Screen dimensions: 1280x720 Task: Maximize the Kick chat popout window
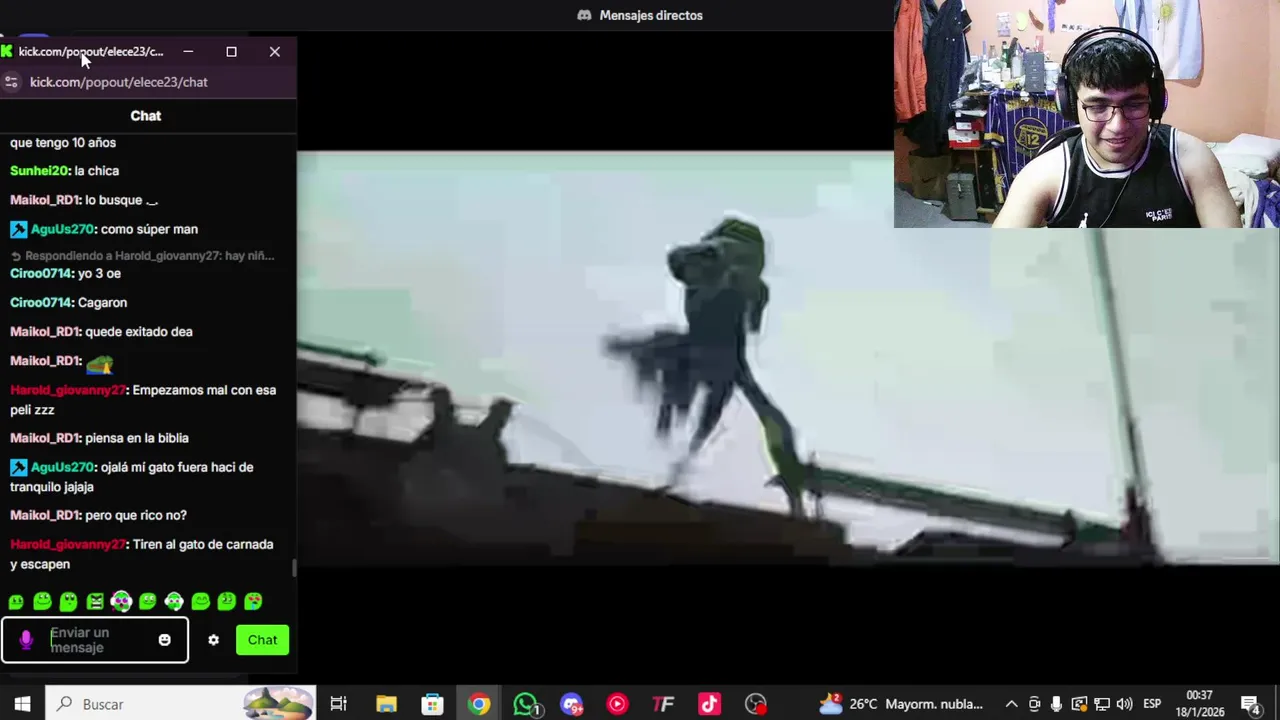coord(231,51)
